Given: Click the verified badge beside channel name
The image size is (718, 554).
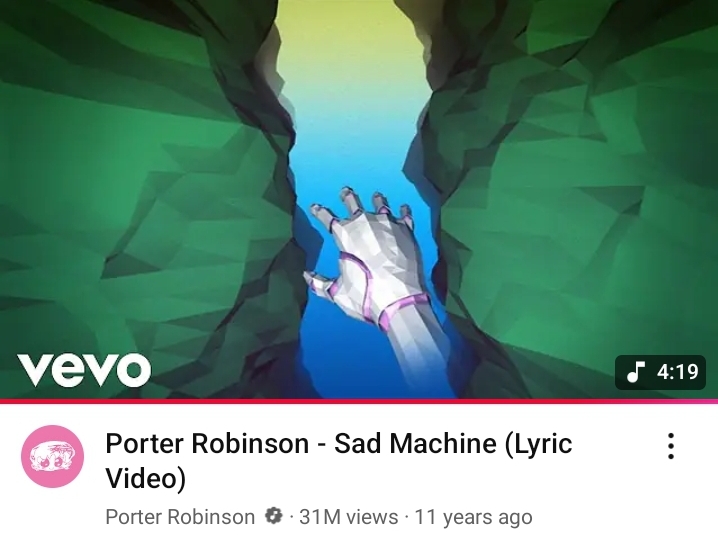Looking at the screenshot, I should pos(273,516).
